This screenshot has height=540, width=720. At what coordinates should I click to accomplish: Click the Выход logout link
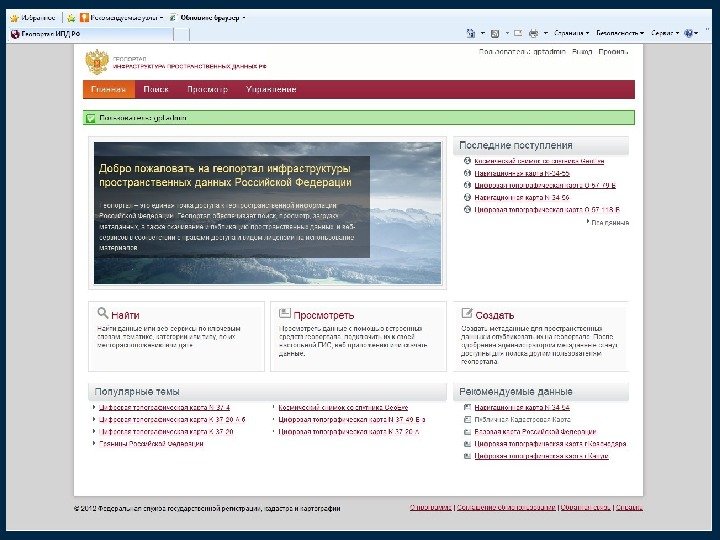[x=582, y=52]
